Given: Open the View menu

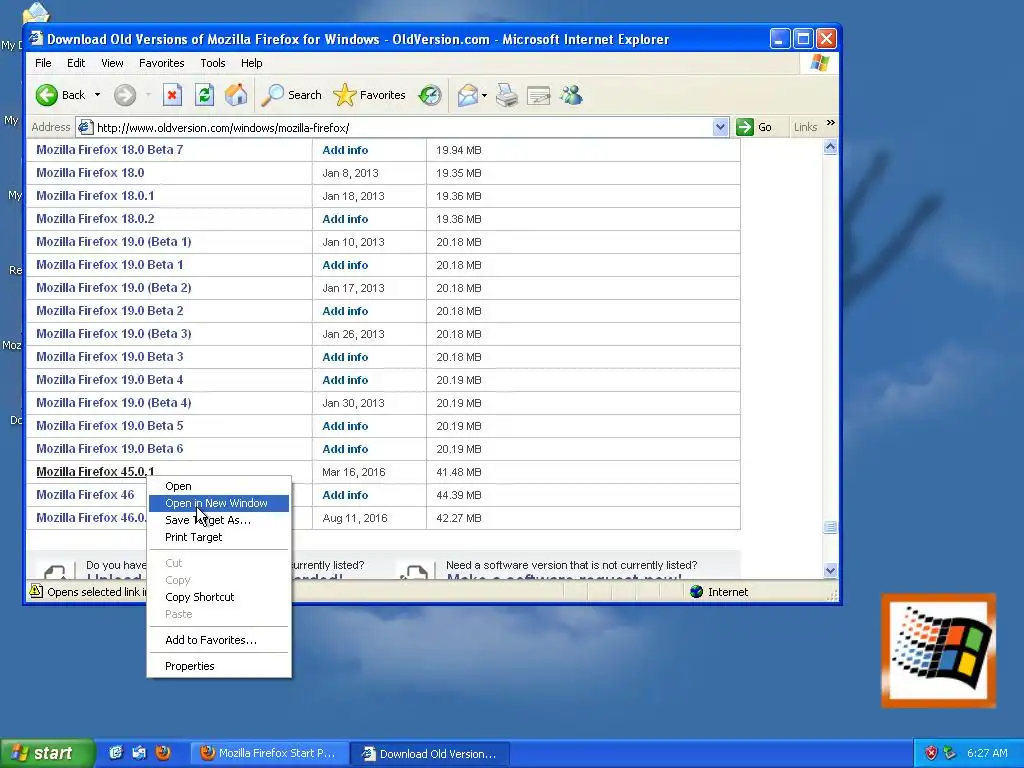Looking at the screenshot, I should click(x=112, y=63).
